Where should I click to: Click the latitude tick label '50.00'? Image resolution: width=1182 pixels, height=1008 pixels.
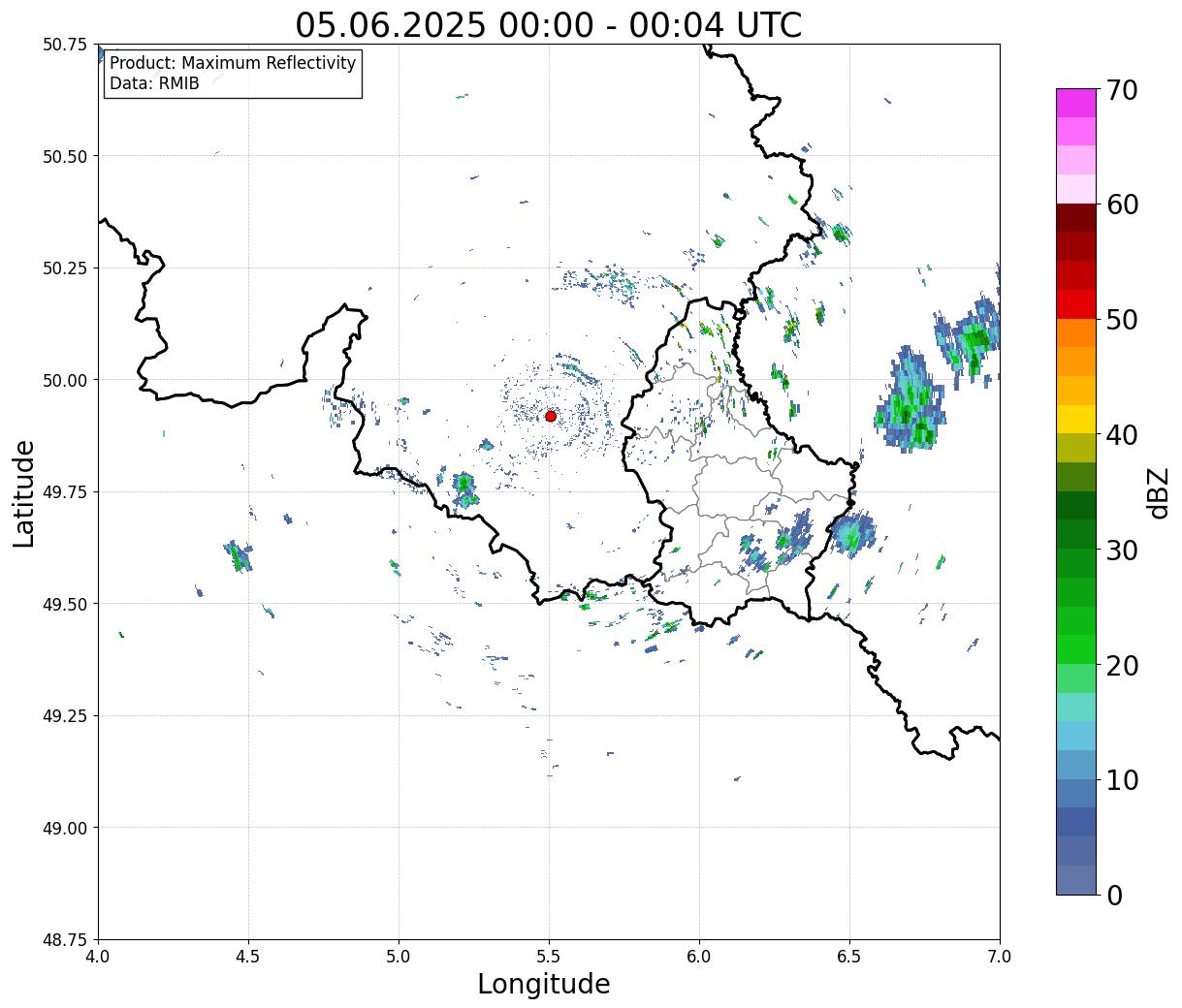65,380
